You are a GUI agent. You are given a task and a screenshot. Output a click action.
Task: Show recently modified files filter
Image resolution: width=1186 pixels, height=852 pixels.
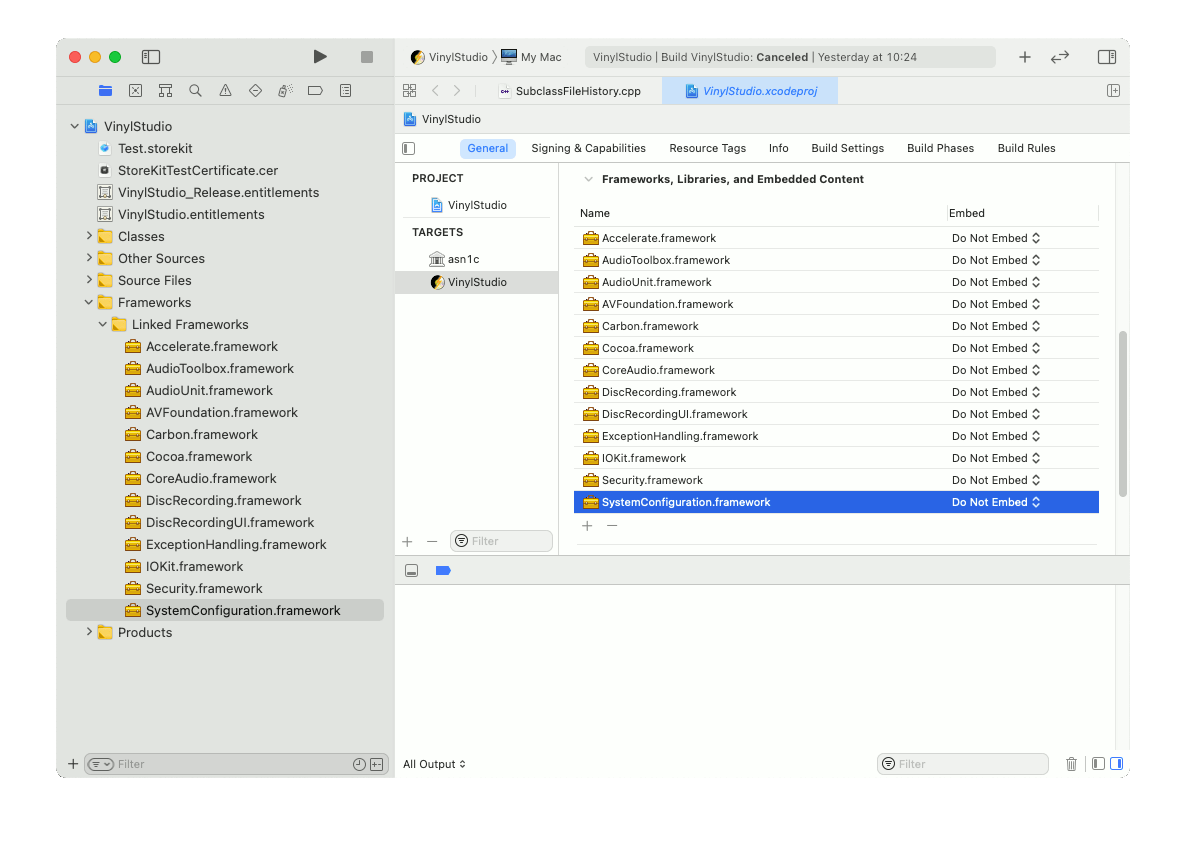pyautogui.click(x=359, y=764)
